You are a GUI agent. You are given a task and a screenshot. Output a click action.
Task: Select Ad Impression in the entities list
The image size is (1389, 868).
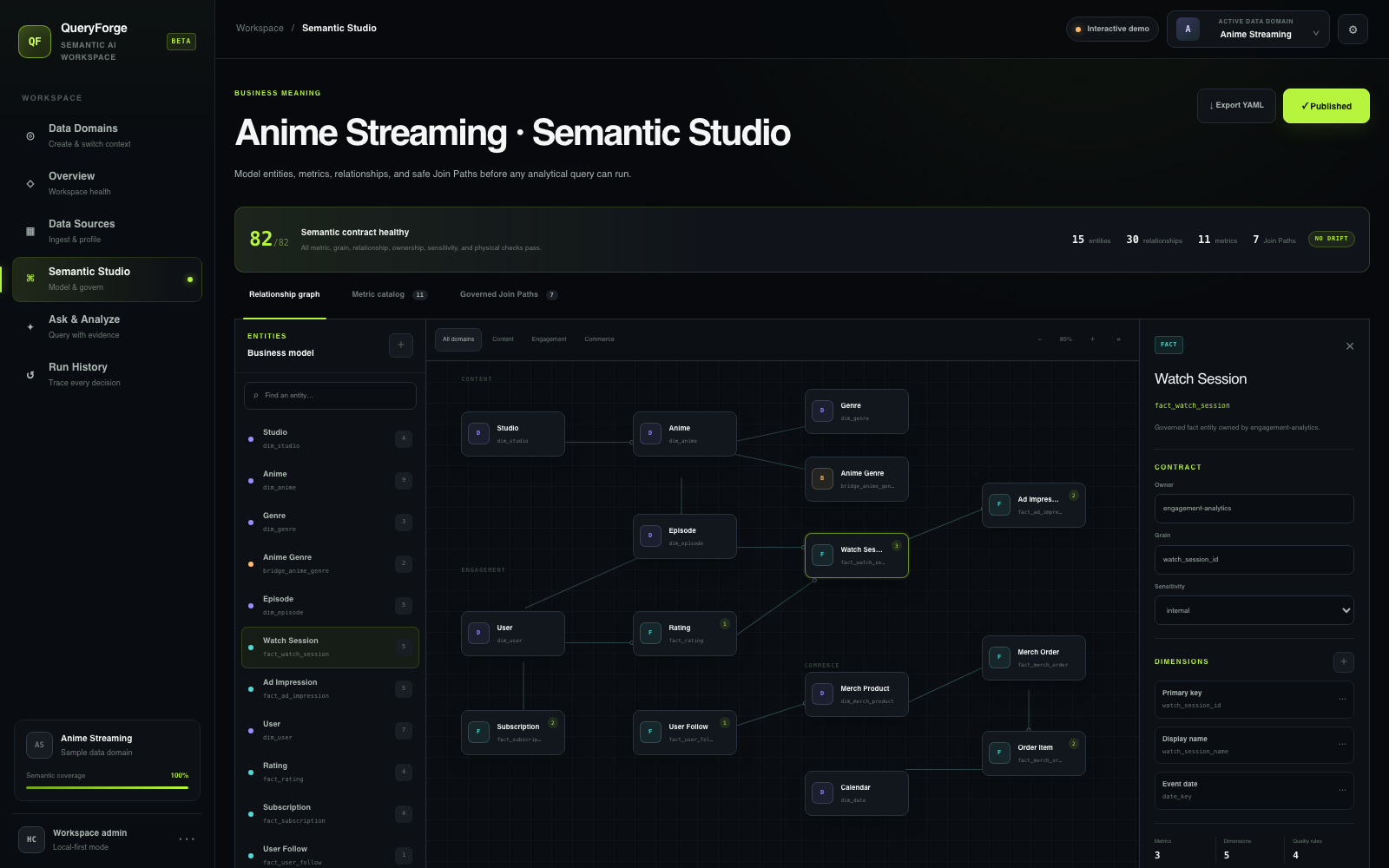[x=330, y=689]
